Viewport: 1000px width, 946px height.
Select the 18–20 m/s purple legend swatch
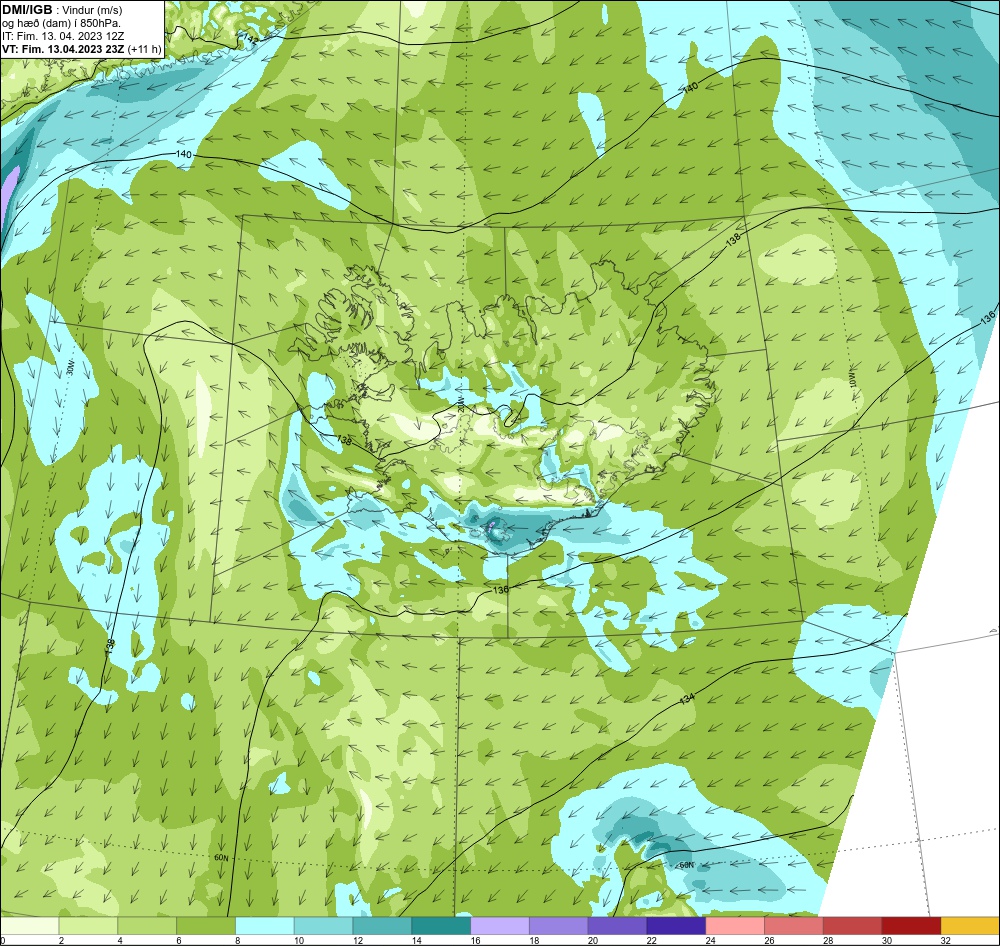559,925
